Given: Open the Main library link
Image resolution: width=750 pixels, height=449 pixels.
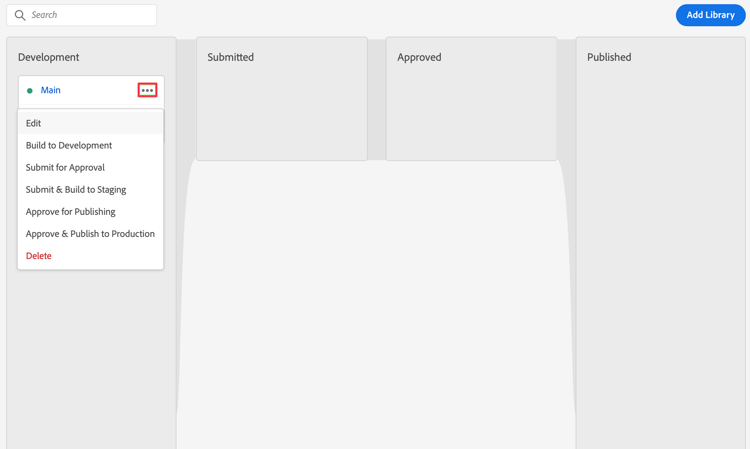Looking at the screenshot, I should point(50,90).
